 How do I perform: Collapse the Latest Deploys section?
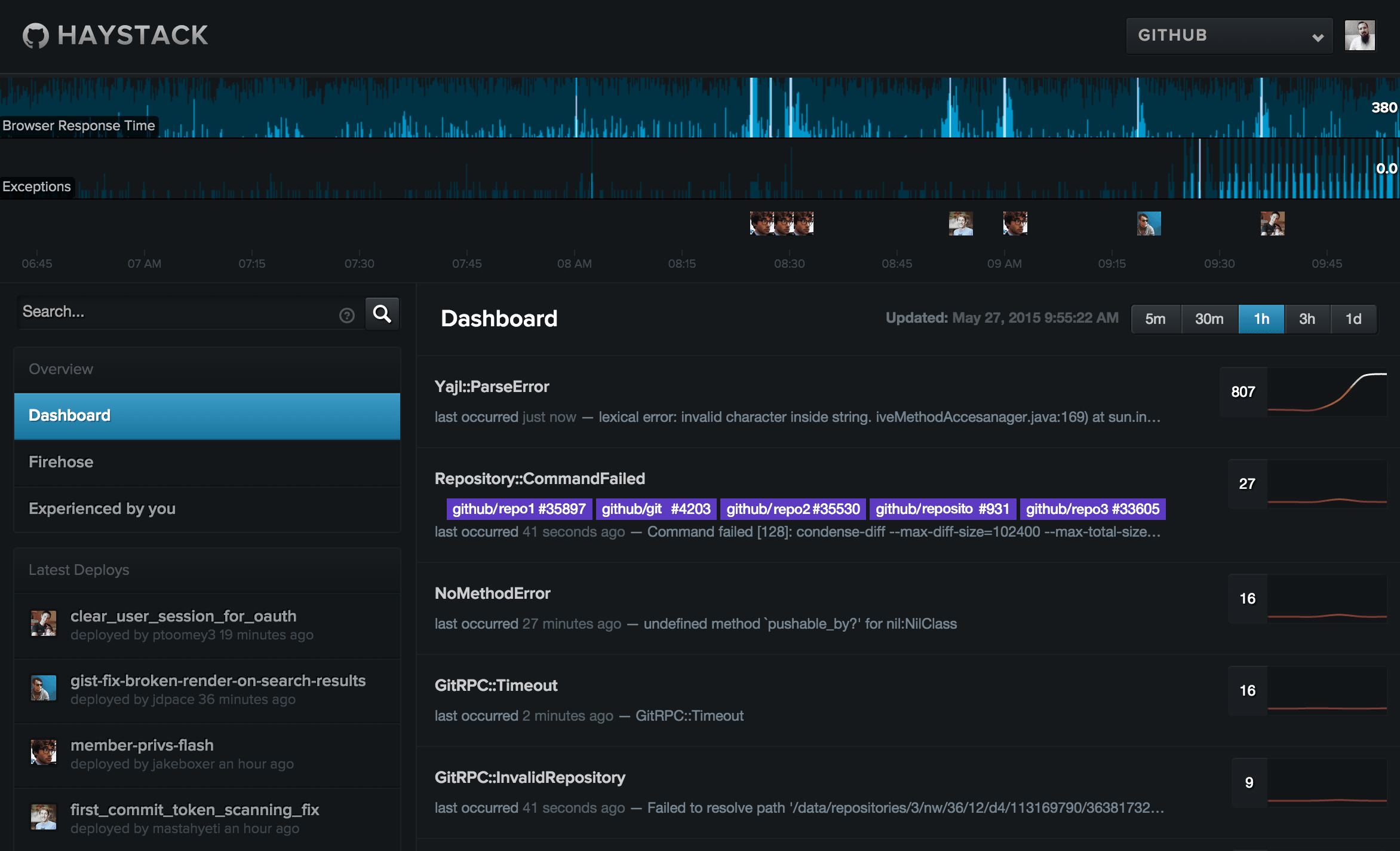tap(78, 570)
